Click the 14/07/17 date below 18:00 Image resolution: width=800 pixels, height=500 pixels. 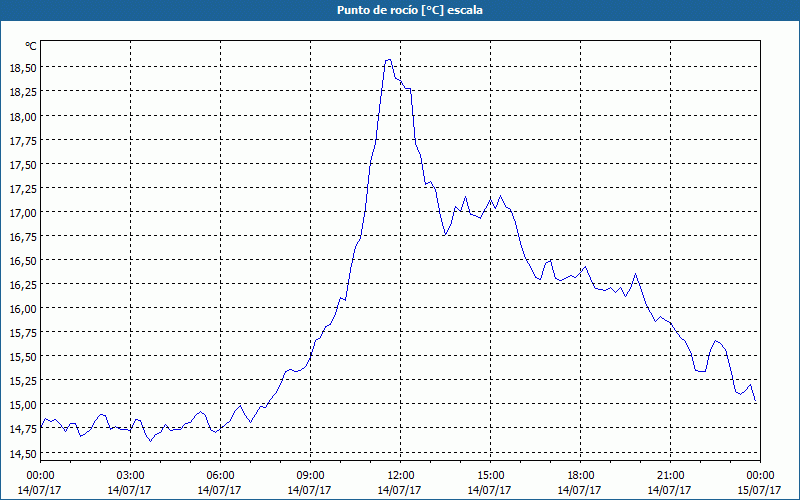tap(580, 490)
